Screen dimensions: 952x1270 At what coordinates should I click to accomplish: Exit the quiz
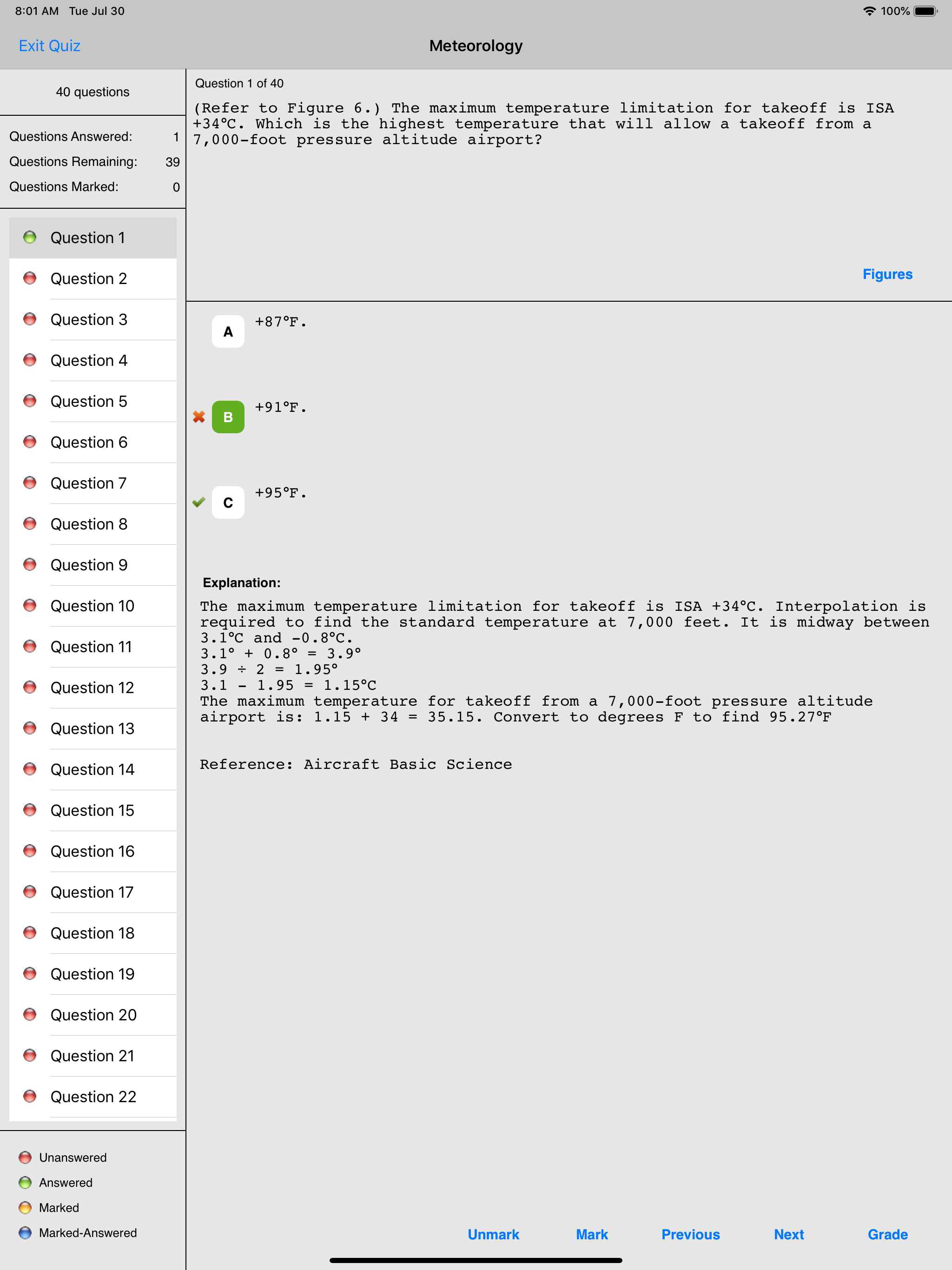[x=49, y=46]
